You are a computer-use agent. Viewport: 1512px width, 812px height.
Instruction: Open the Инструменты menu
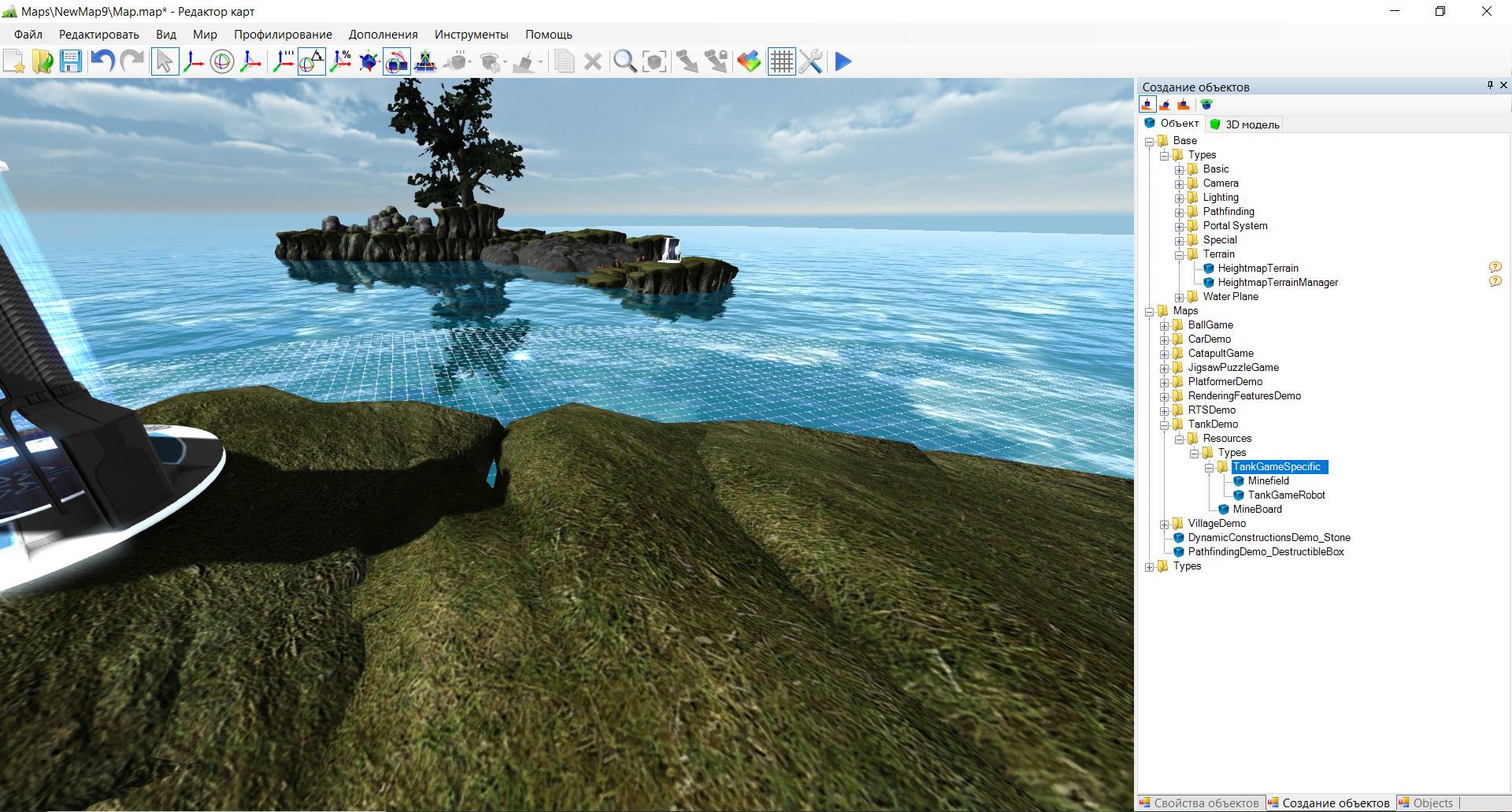click(x=471, y=35)
